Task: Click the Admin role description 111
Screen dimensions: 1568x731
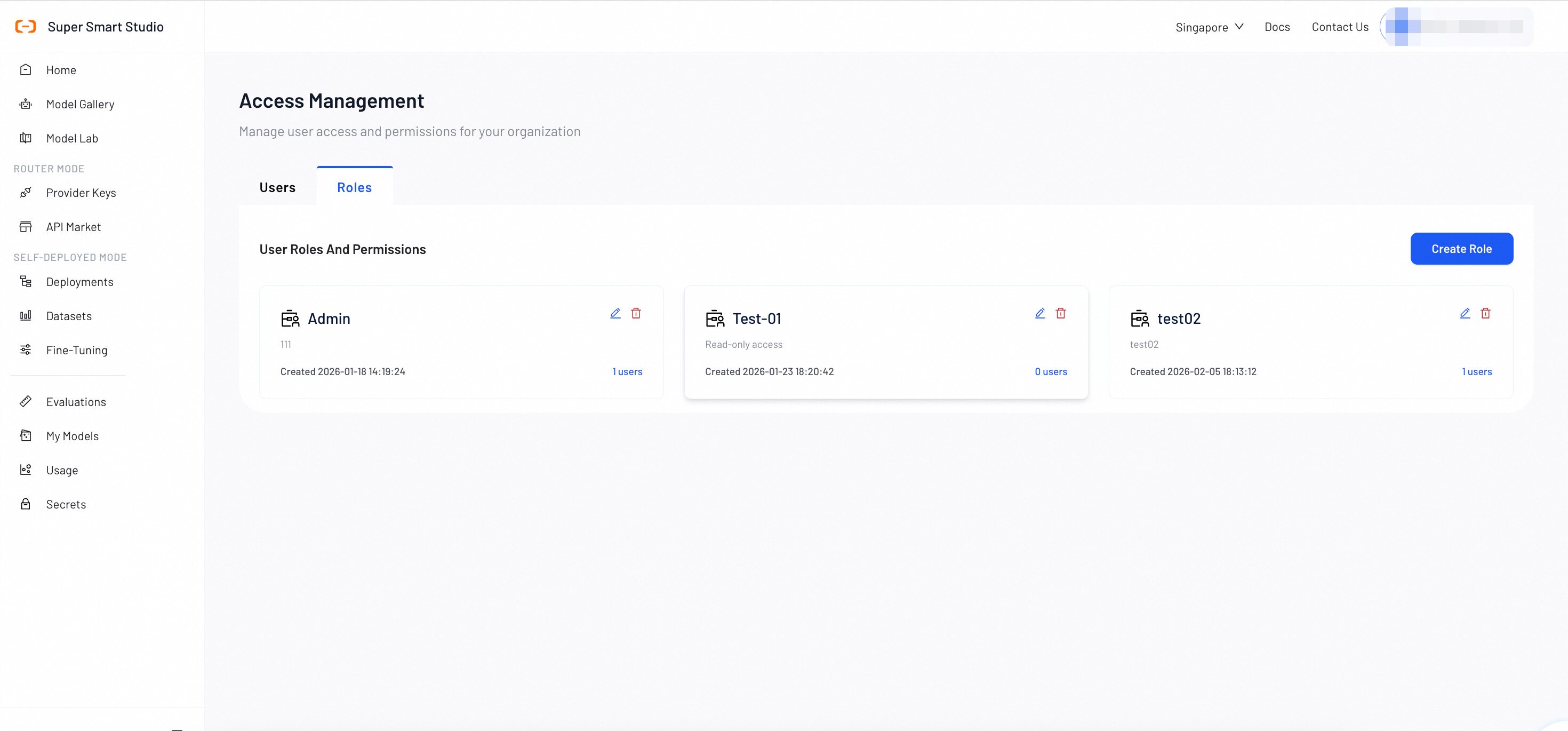Action: coord(285,344)
